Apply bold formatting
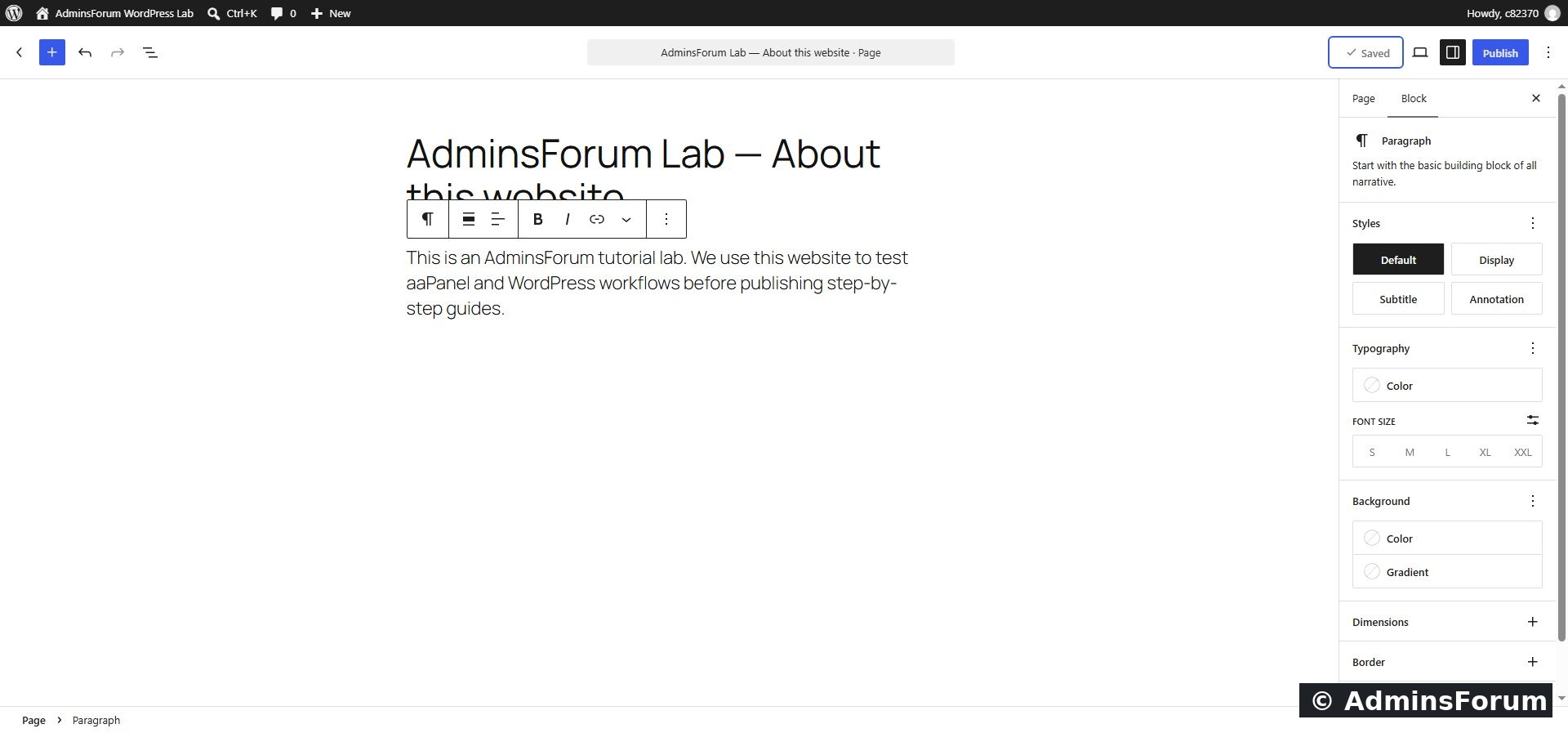 (537, 219)
